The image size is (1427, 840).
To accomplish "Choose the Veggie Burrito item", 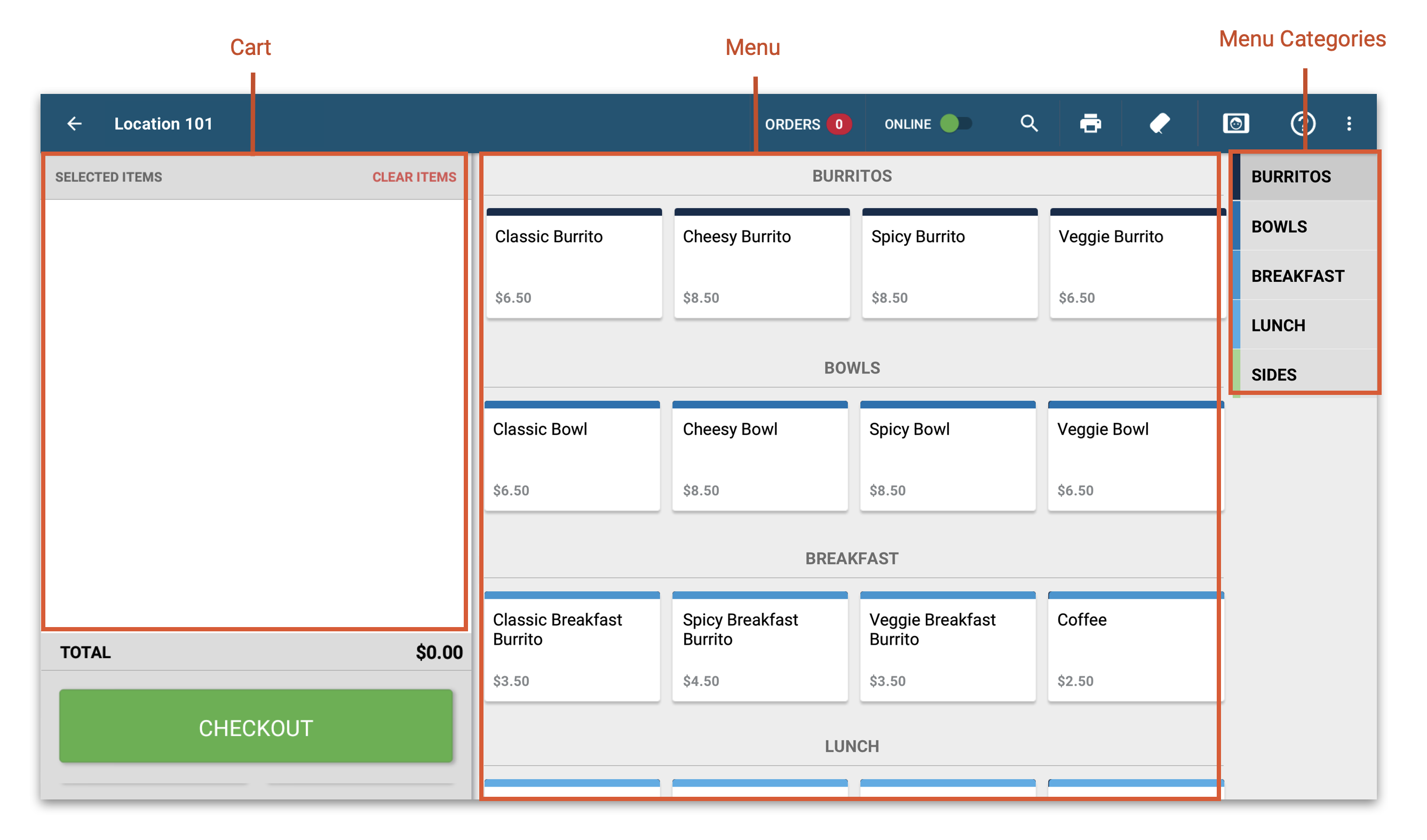I will click(x=1137, y=264).
